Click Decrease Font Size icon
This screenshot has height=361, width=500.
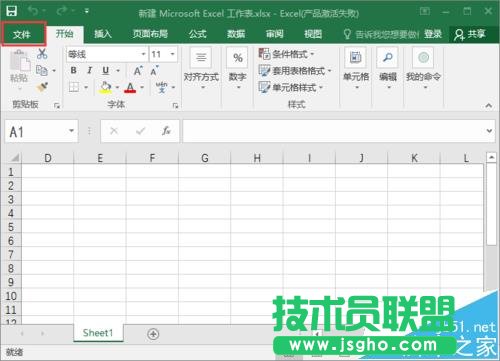(154, 71)
